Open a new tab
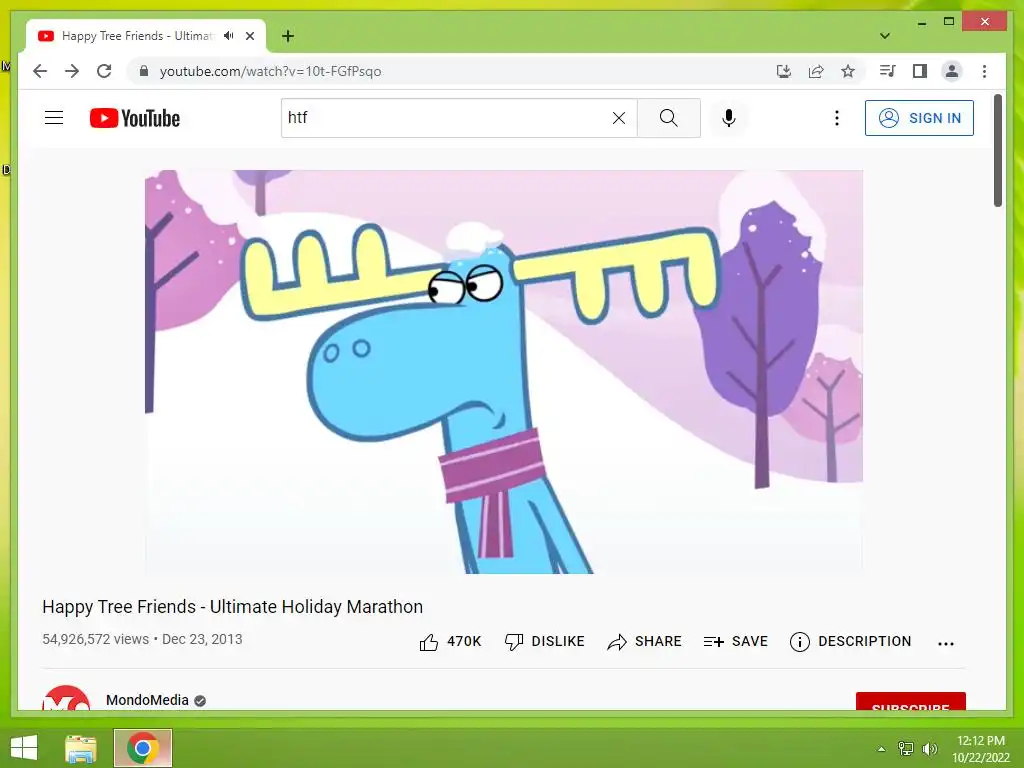 [288, 36]
